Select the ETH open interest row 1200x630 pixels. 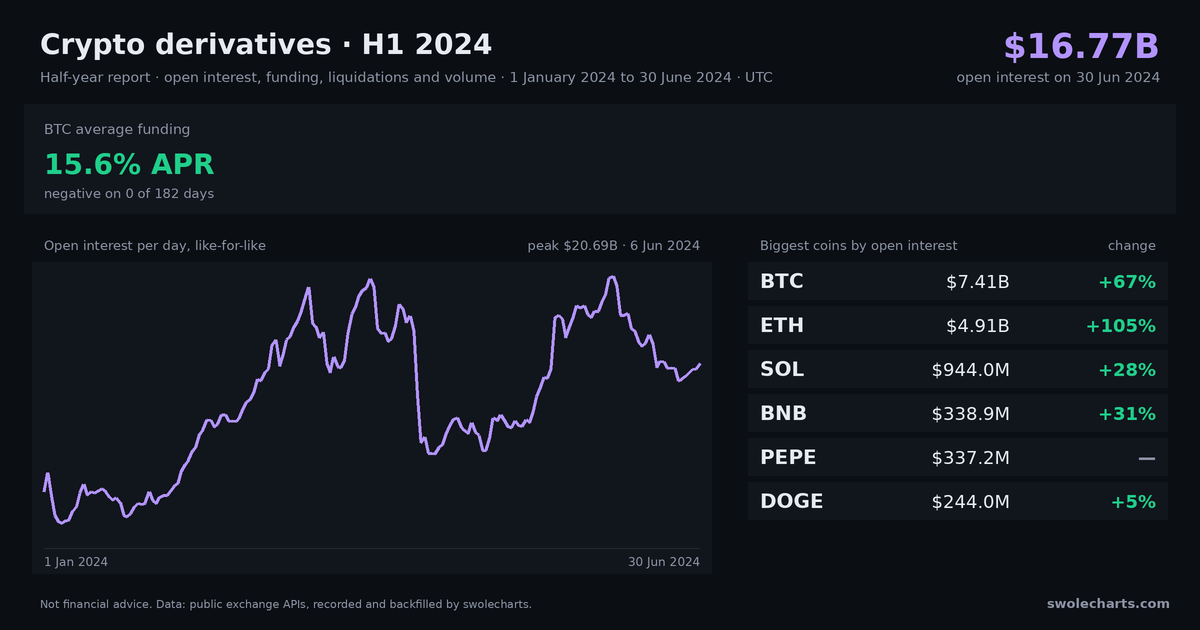958,325
